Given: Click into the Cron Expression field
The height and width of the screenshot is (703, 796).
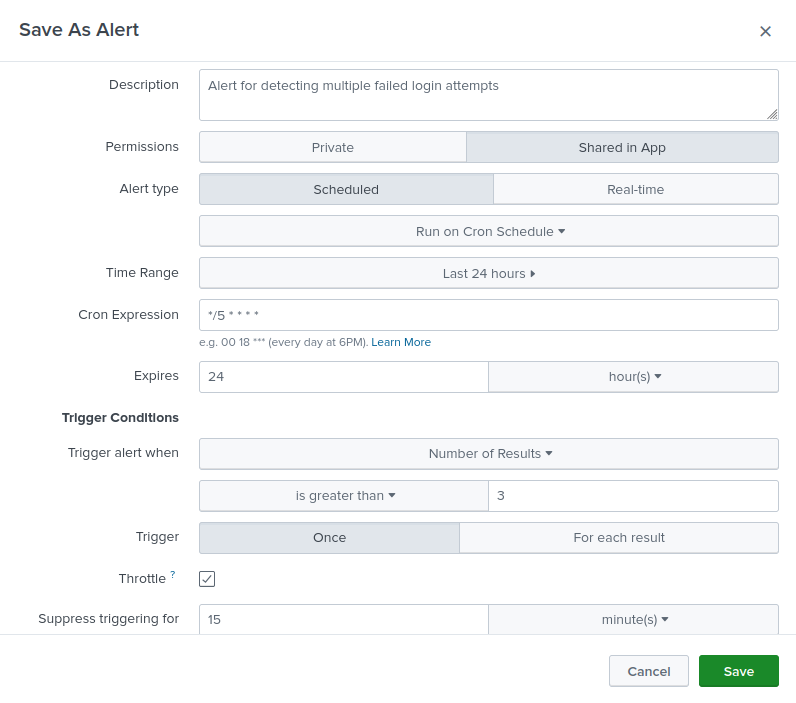Looking at the screenshot, I should pyautogui.click(x=489, y=315).
